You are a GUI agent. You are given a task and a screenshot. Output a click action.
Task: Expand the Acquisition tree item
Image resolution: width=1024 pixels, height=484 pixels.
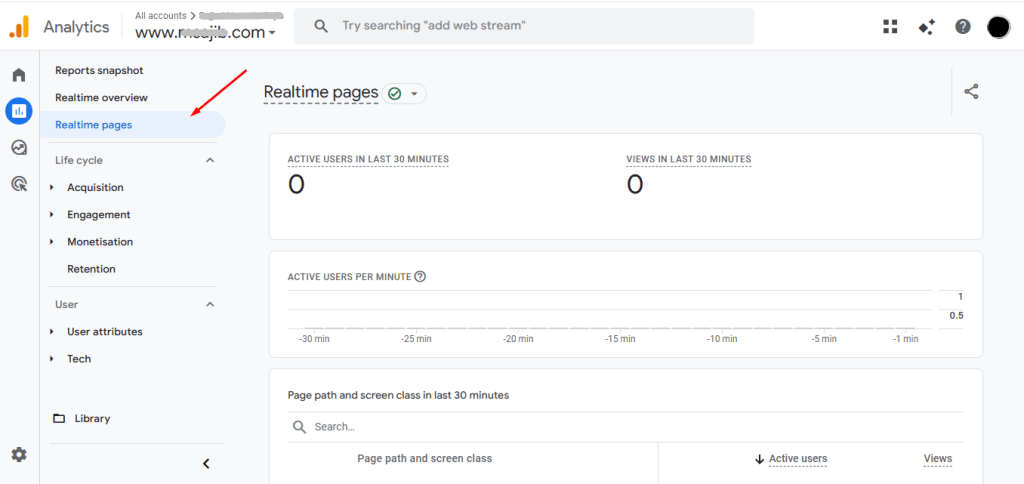coord(52,188)
